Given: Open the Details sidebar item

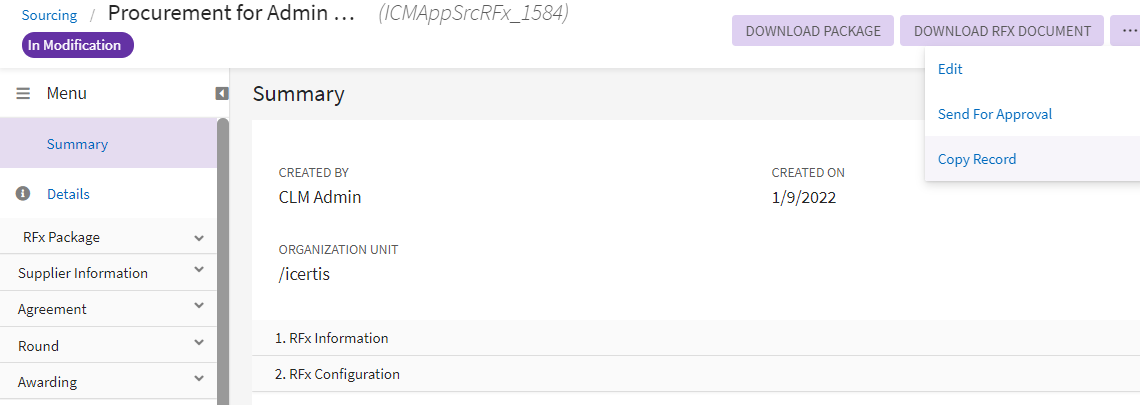Looking at the screenshot, I should [68, 194].
